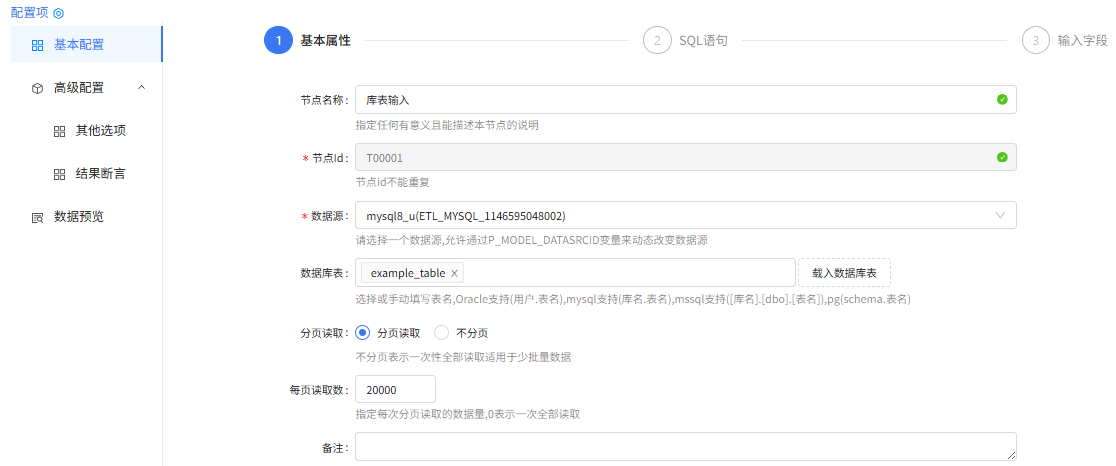1116x466 pixels.
Task: Open the 数据源 dropdown arrow
Action: (1001, 215)
